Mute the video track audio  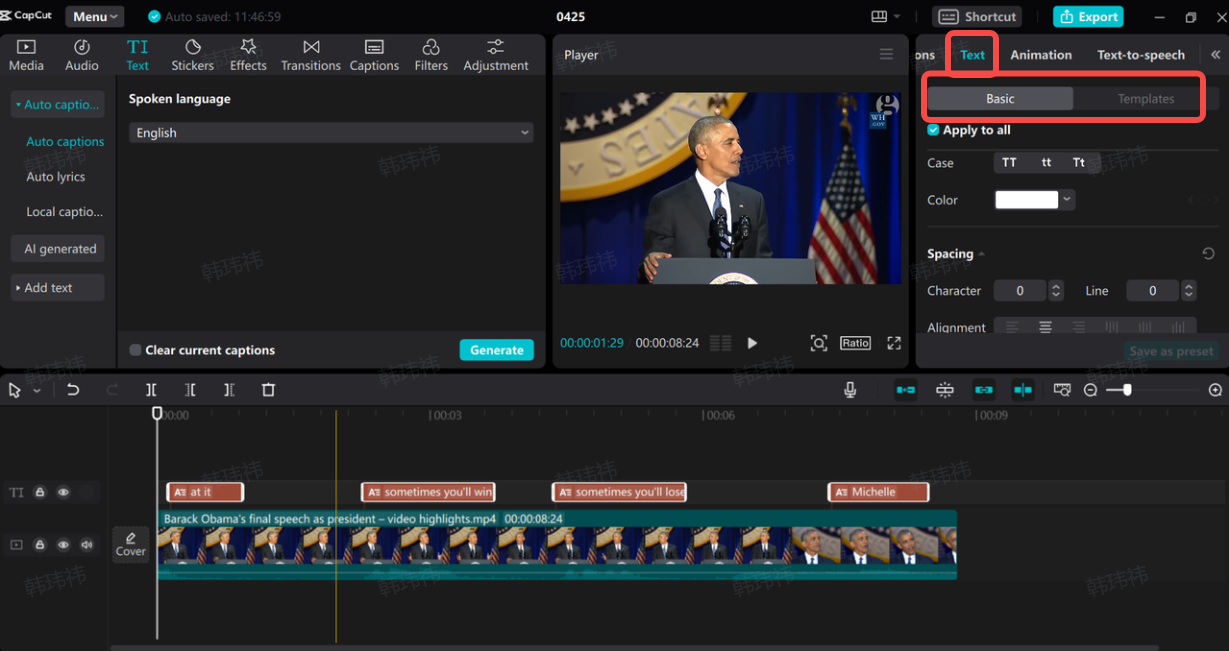[x=87, y=545]
